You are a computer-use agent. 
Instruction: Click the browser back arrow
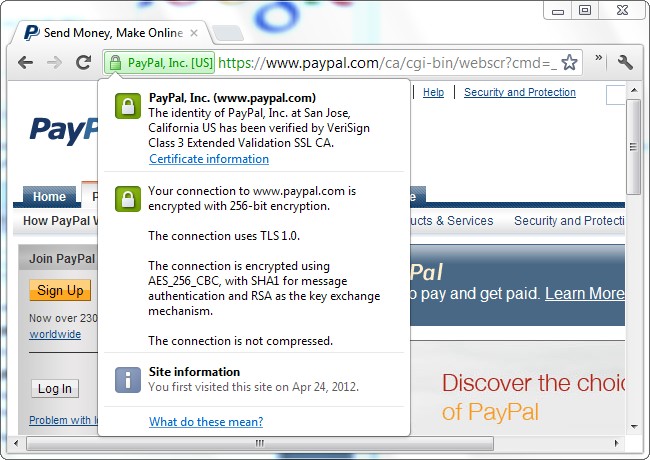tap(25, 63)
